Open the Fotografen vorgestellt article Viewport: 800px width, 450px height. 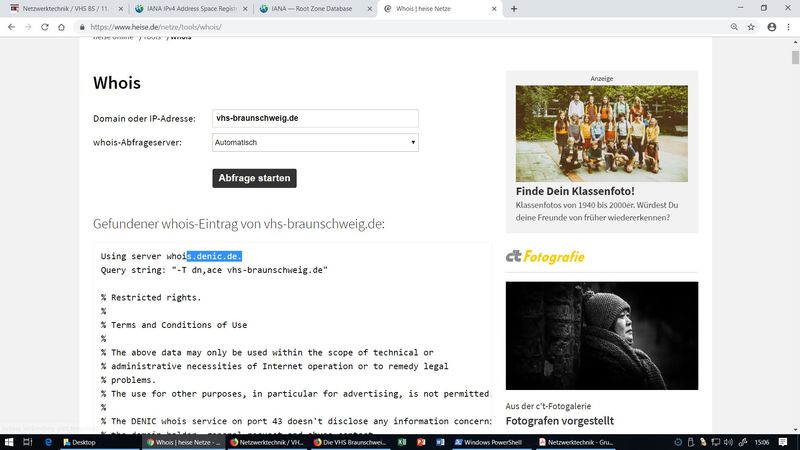point(560,421)
